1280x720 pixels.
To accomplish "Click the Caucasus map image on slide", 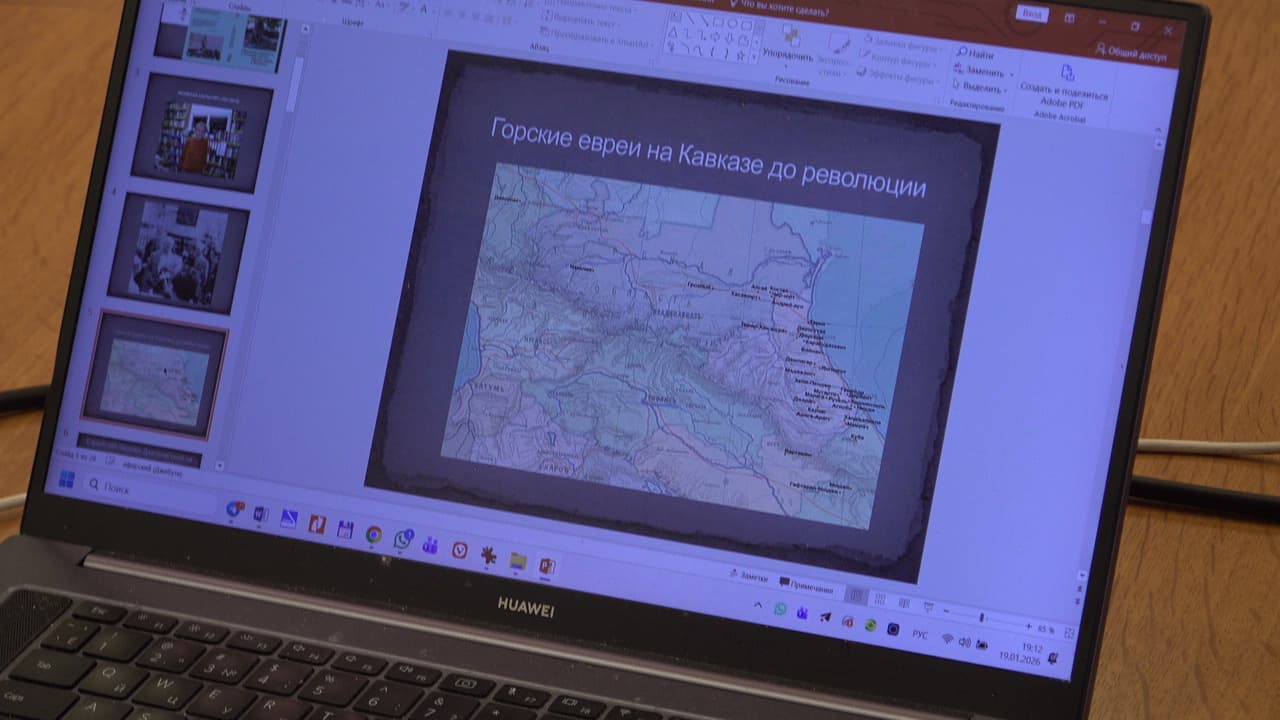I will pyautogui.click(x=683, y=348).
